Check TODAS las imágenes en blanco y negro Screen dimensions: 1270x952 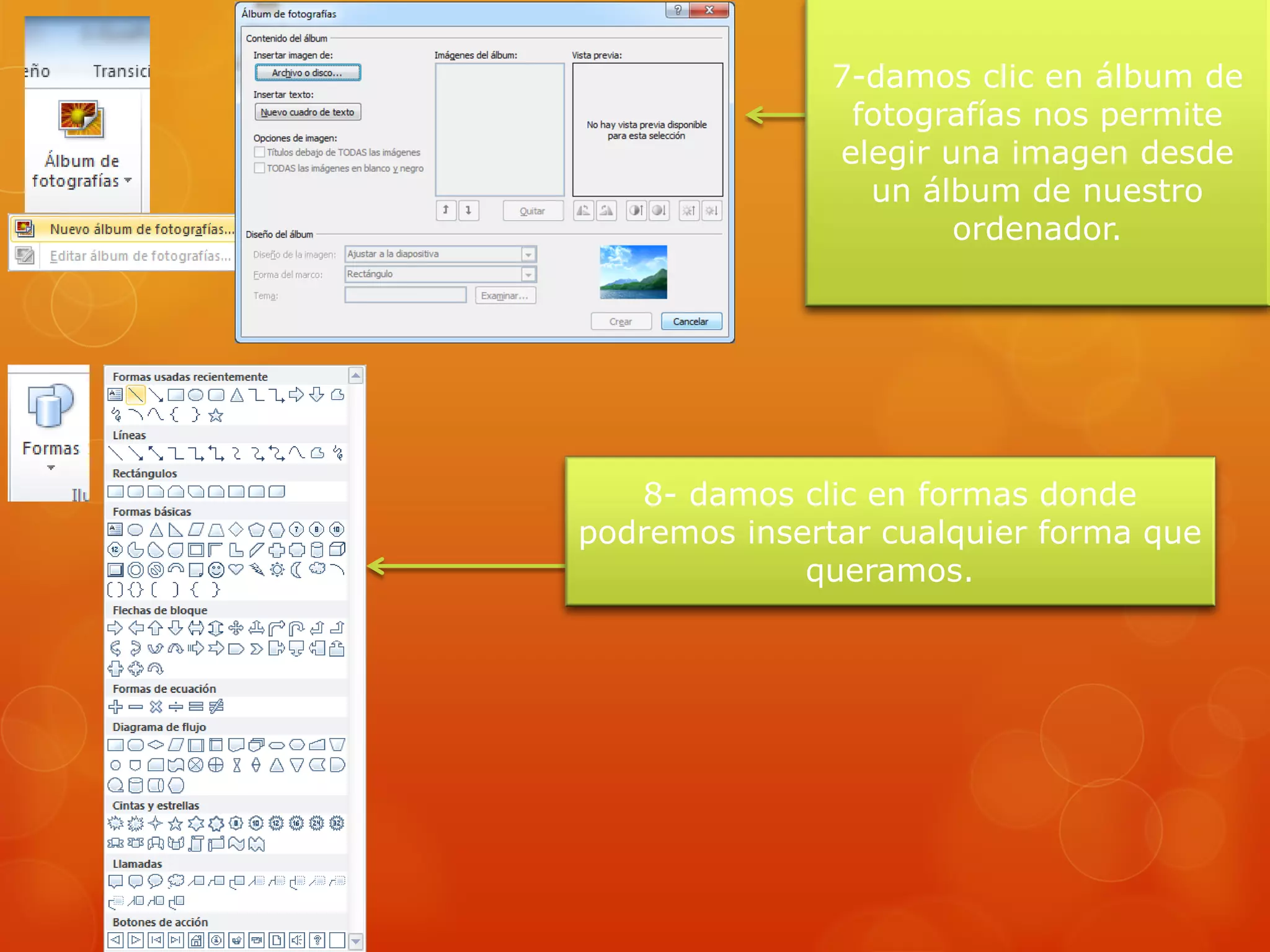point(260,168)
